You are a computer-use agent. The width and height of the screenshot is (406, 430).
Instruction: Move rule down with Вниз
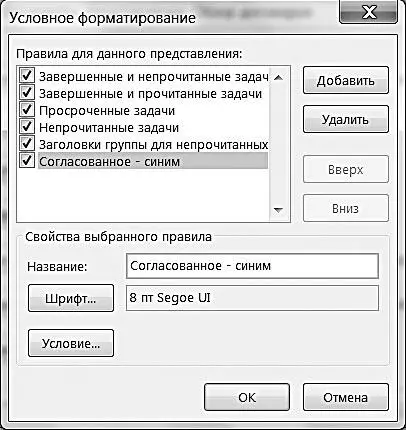tap(346, 208)
